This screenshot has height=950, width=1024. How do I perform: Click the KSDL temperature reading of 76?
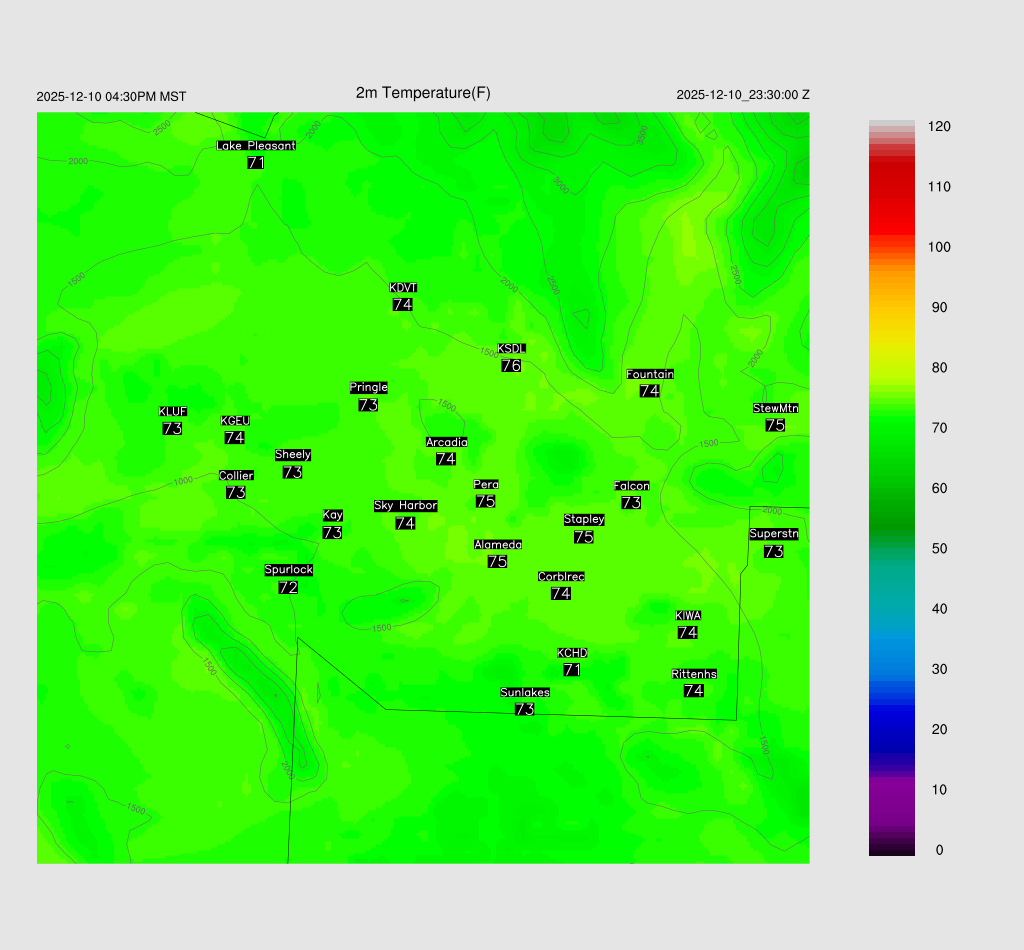point(511,366)
